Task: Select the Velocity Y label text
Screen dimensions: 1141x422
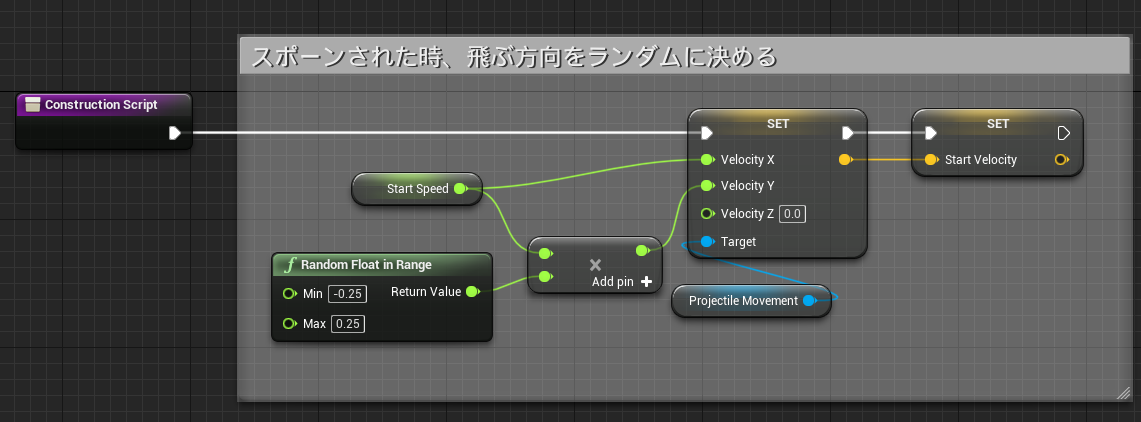Action: point(747,186)
